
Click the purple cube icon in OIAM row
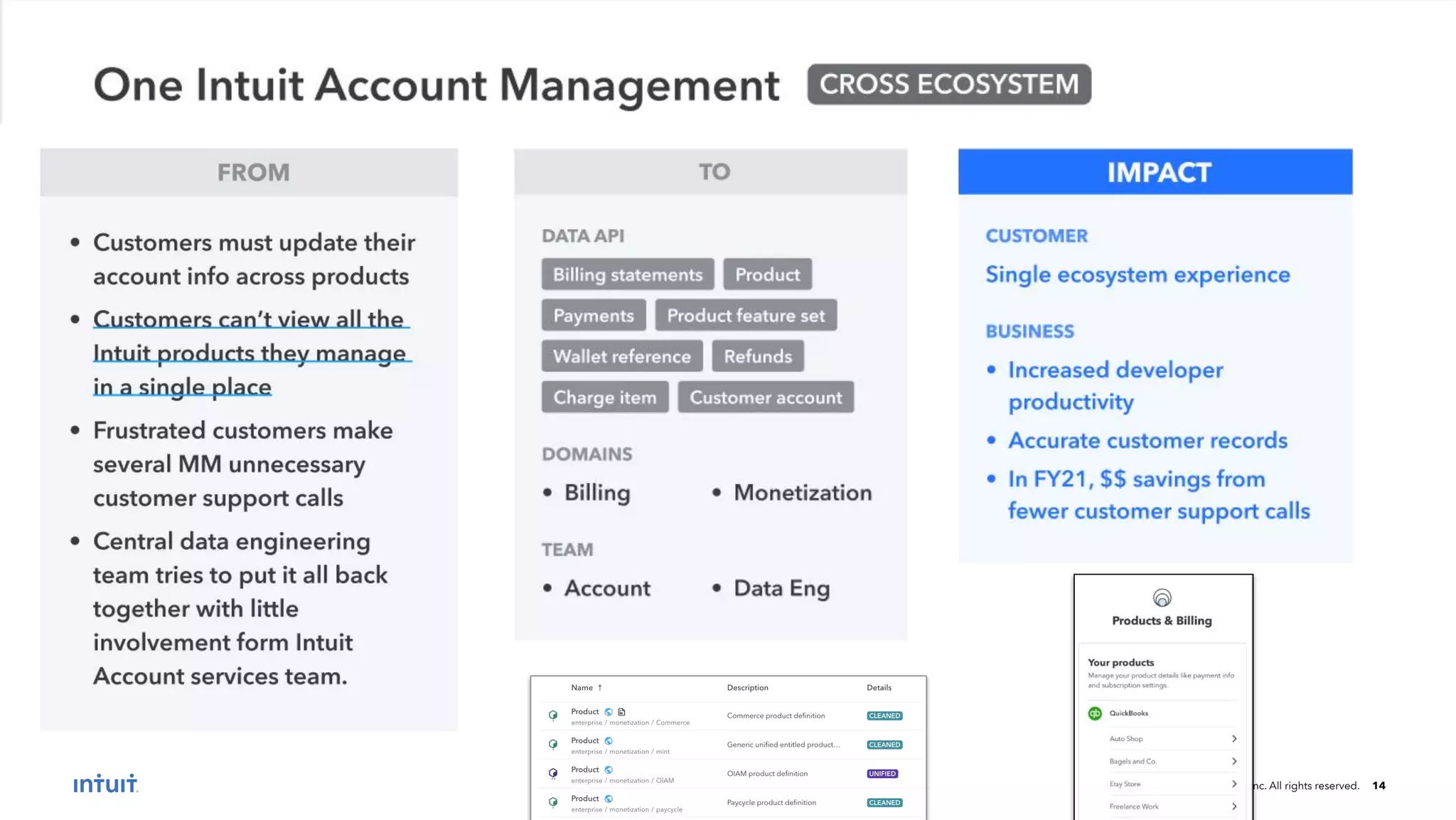coord(553,773)
